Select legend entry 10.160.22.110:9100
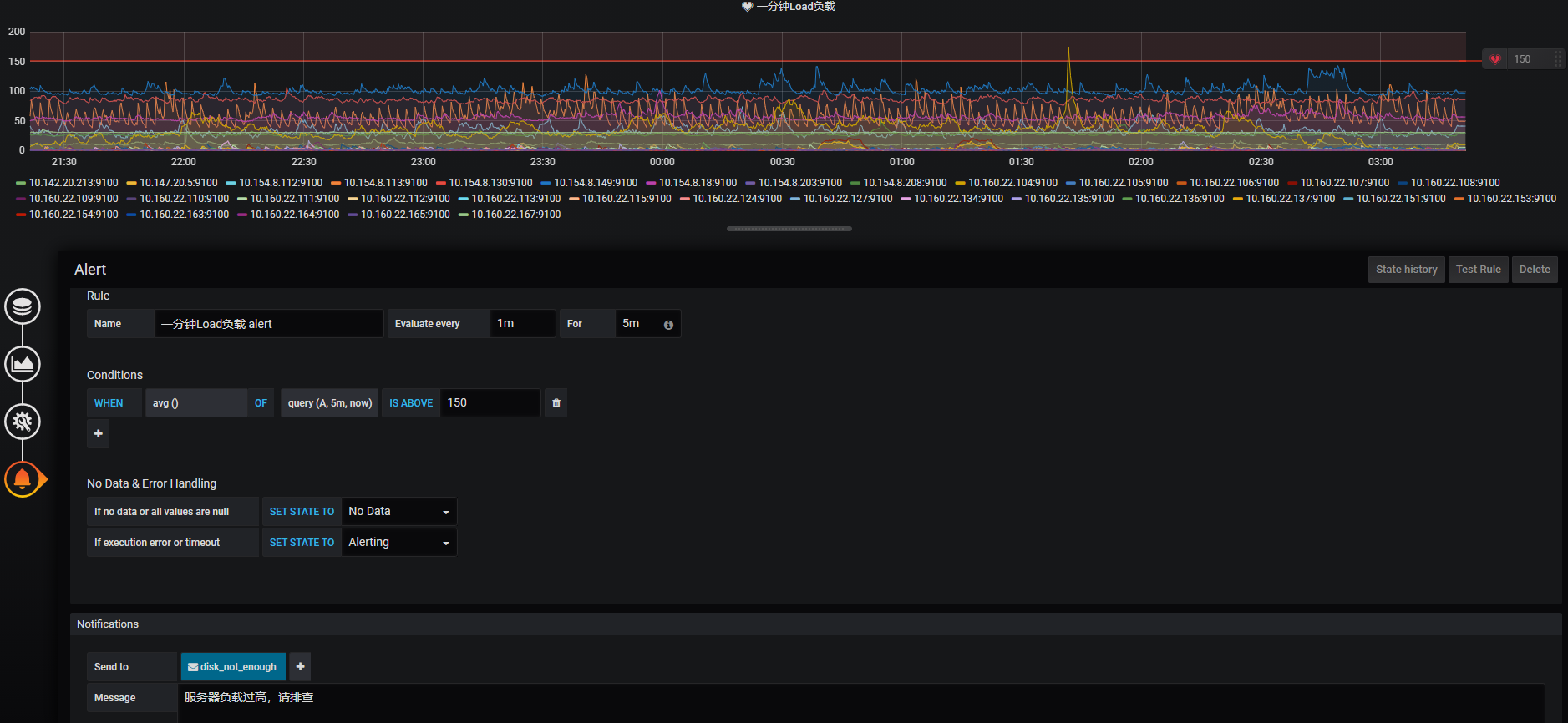 [185, 199]
